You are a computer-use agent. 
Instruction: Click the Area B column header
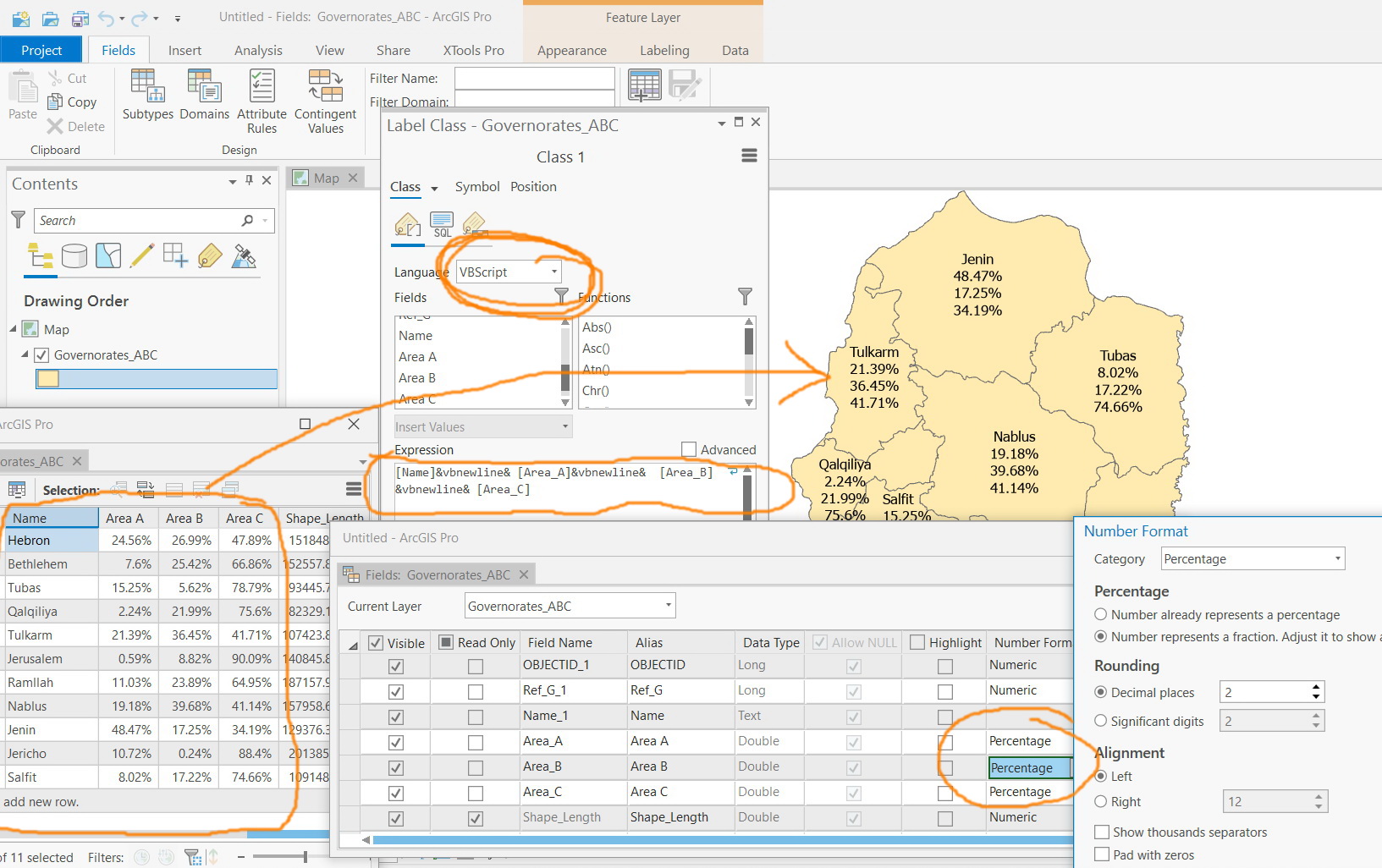189,518
